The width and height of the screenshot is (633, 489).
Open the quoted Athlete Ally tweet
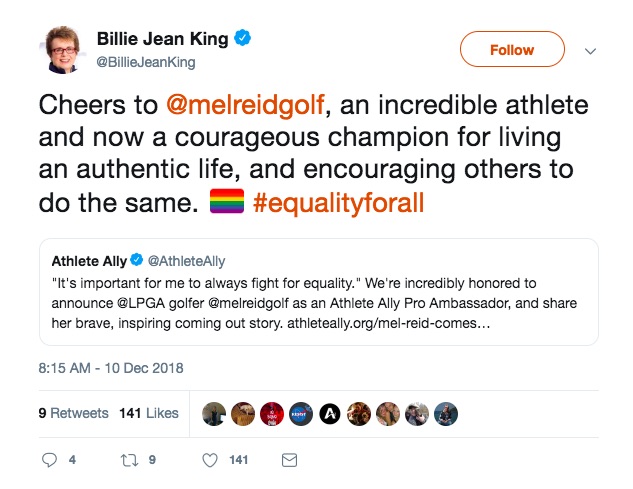[x=319, y=292]
